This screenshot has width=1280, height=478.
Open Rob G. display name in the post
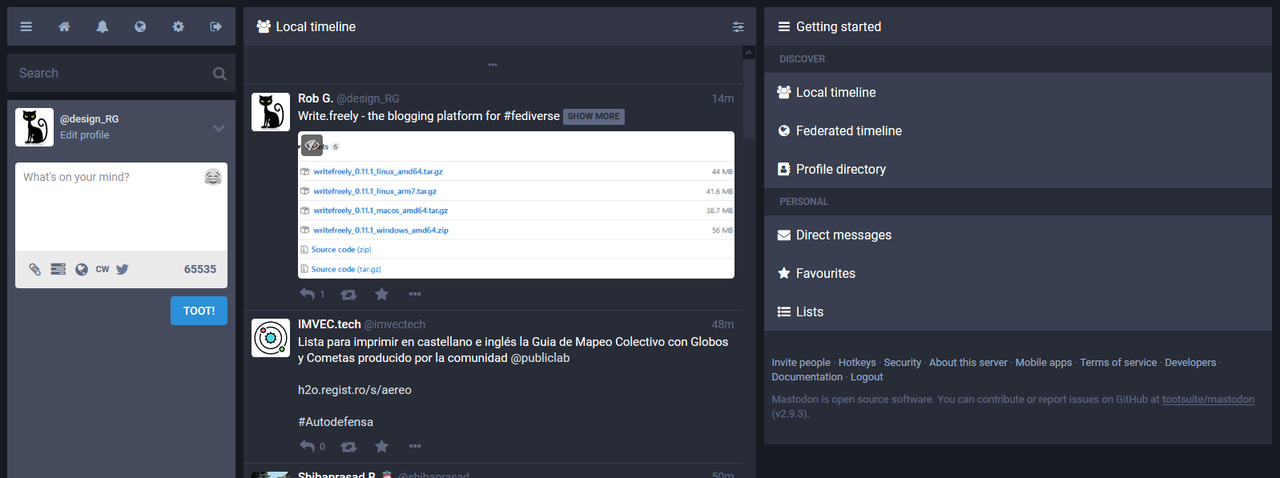315,98
